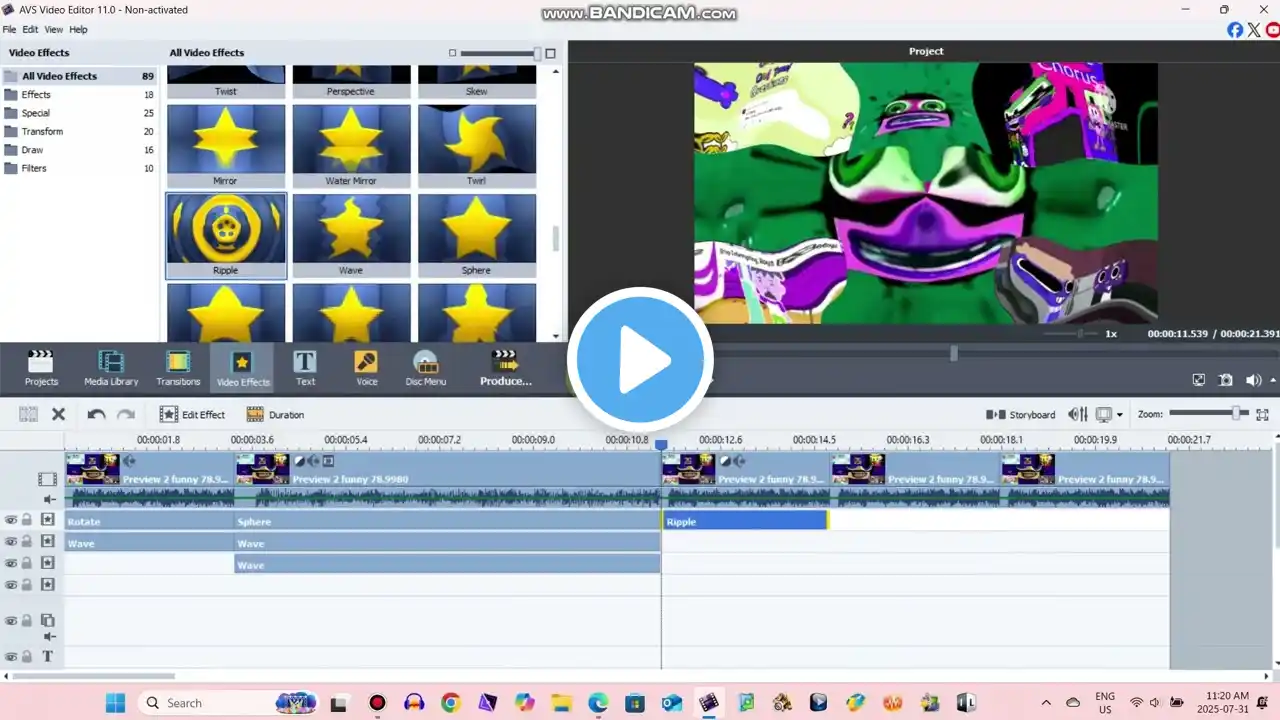Adjust the effect thumbnail size slider

pyautogui.click(x=502, y=53)
